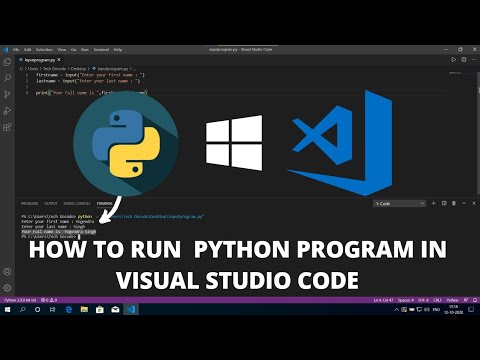Maximize the terminal panel with up chevron
Image resolution: width=480 pixels, height=360 pixels.
coord(464,203)
